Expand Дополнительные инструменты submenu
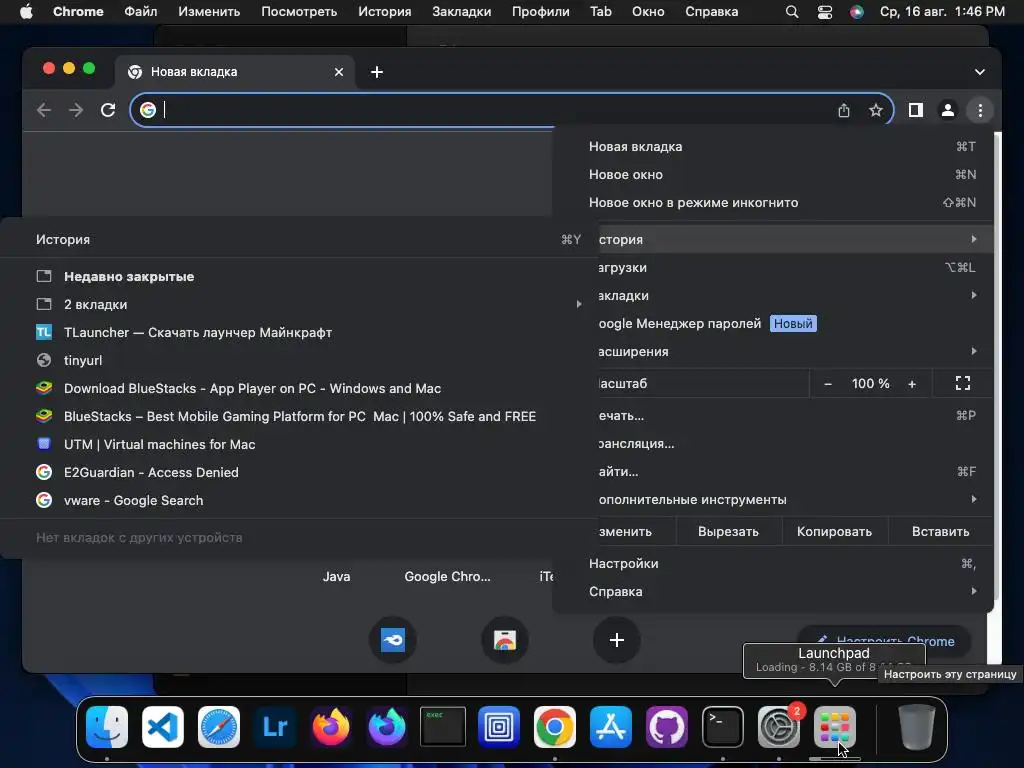This screenshot has height=768, width=1024. 795,500
